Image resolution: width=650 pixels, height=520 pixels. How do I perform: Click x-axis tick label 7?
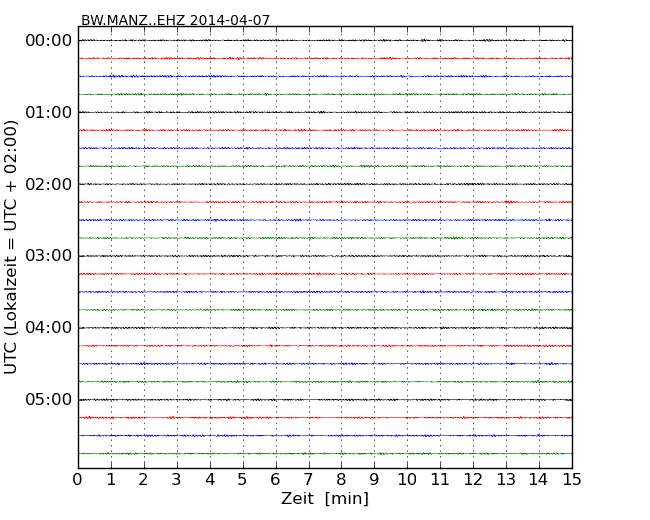(x=308, y=479)
